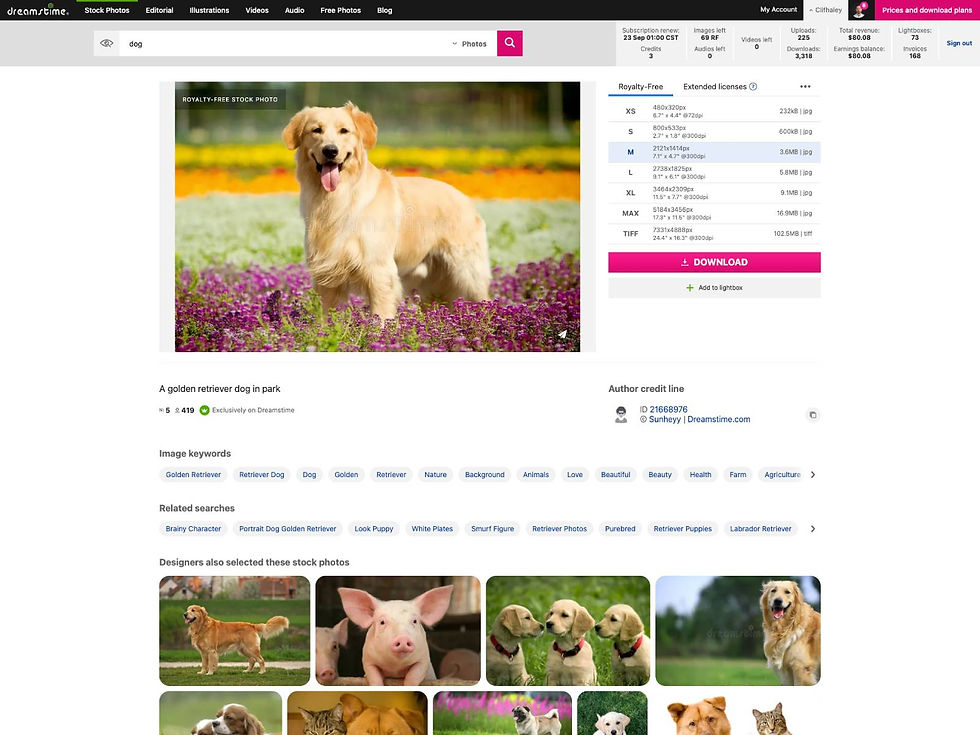
Task: Click the share paper-plane icon on the dog photo
Action: (x=562, y=334)
